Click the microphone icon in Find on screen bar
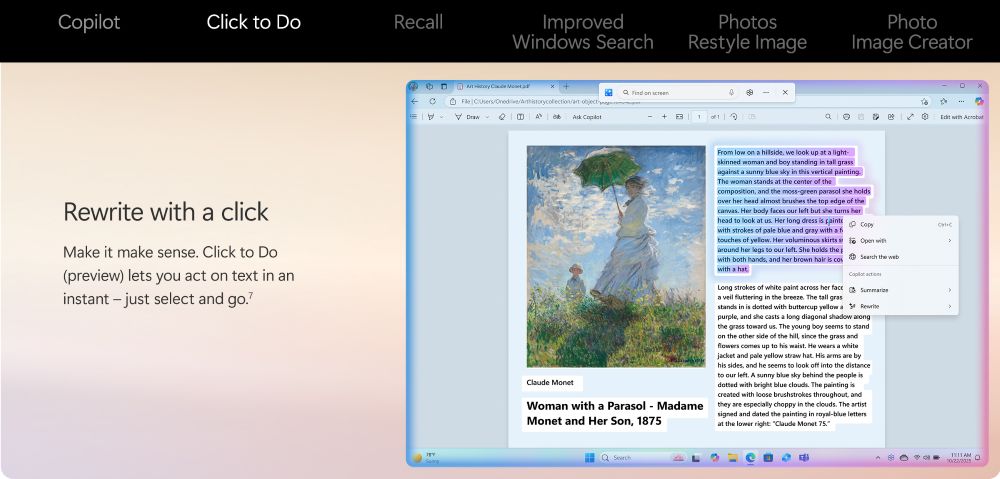Screen dimensions: 1000x479 click(732, 92)
